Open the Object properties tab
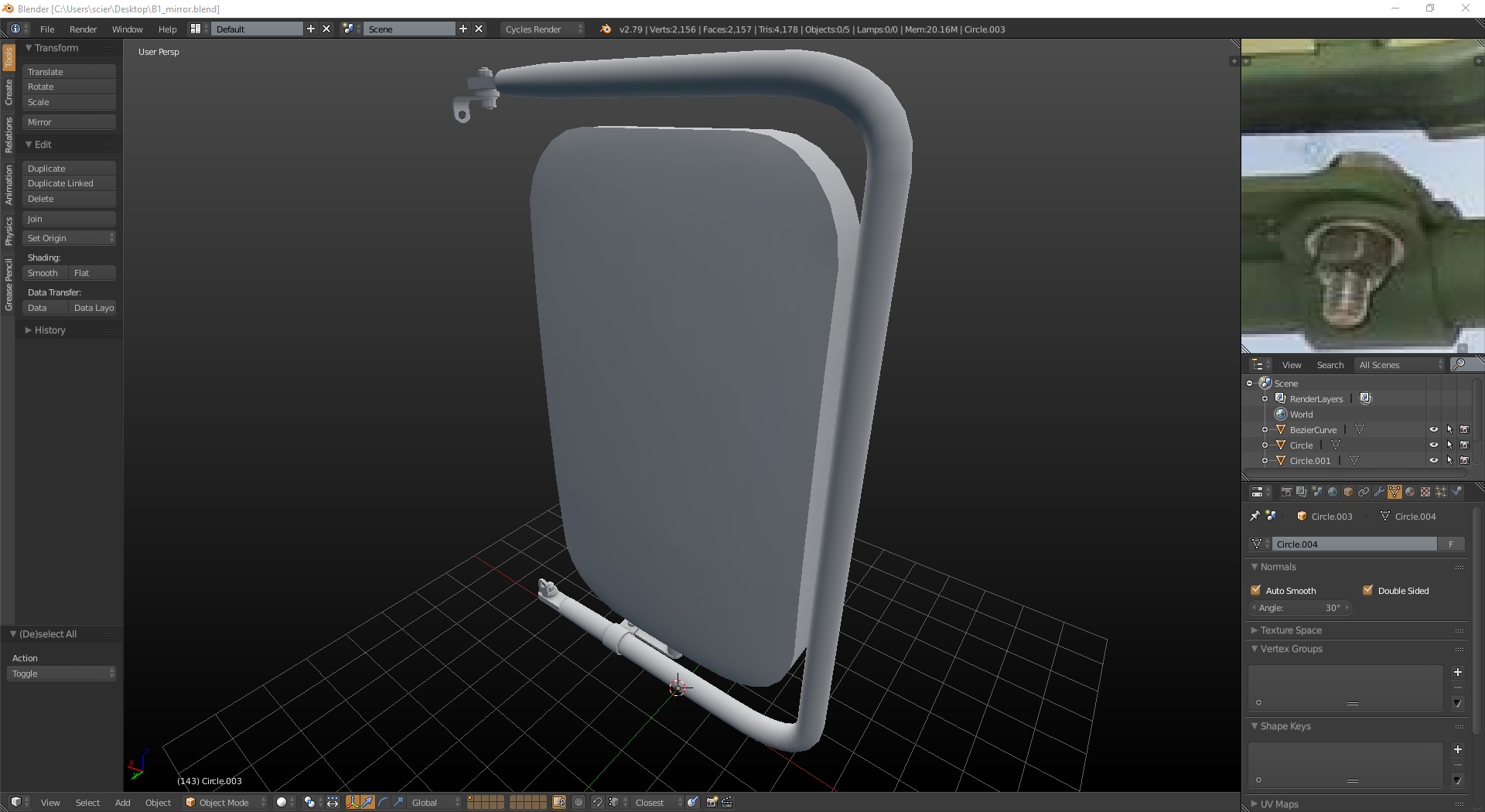 point(1348,492)
